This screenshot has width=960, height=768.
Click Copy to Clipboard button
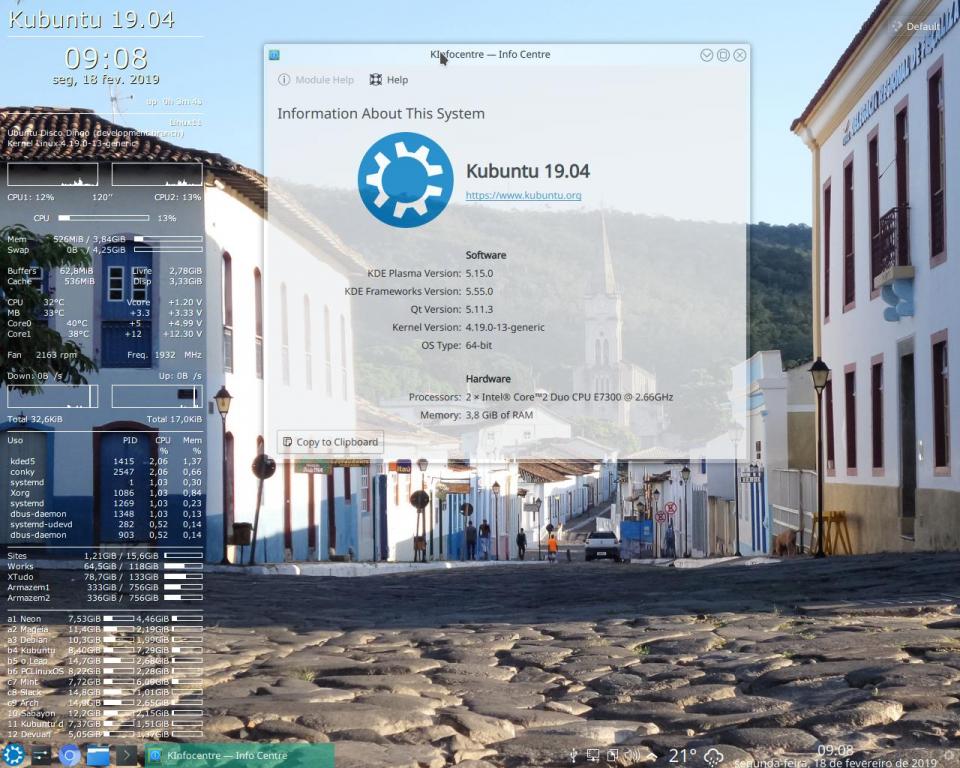click(x=331, y=442)
